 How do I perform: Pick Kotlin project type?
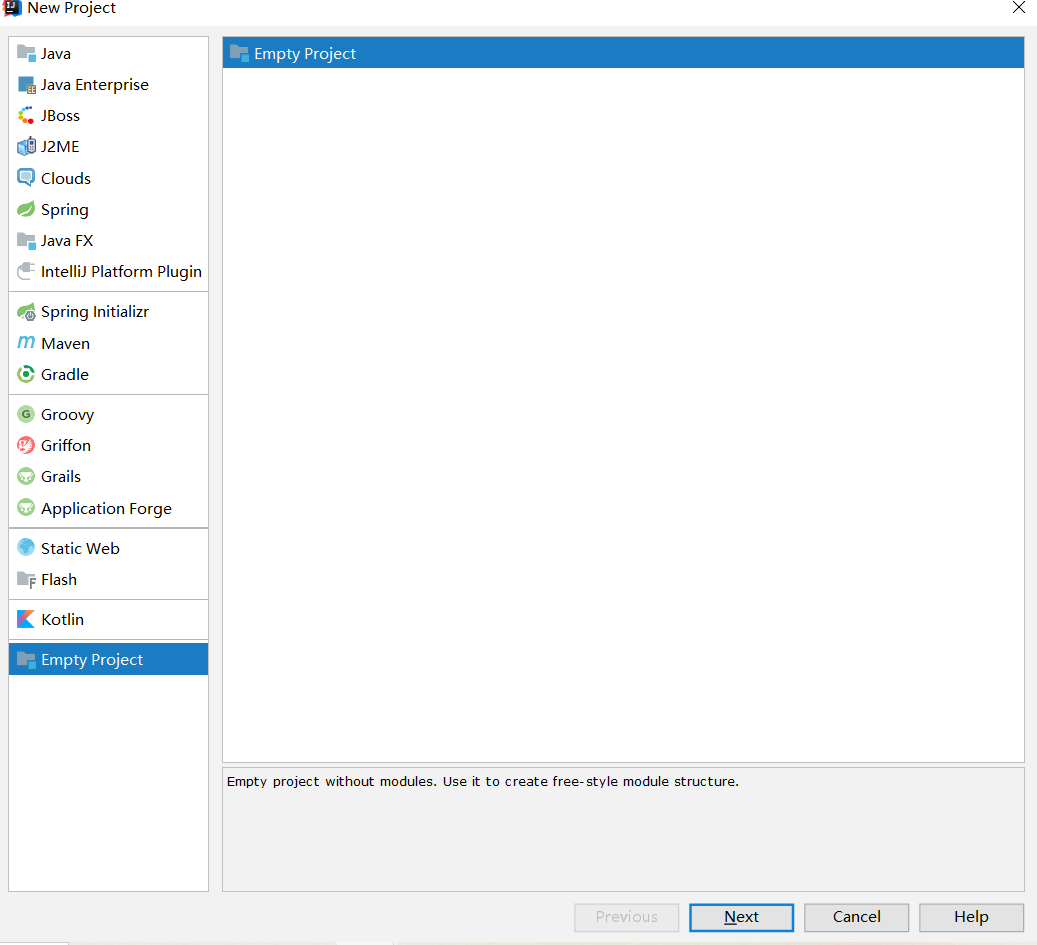pyautogui.click(x=108, y=619)
